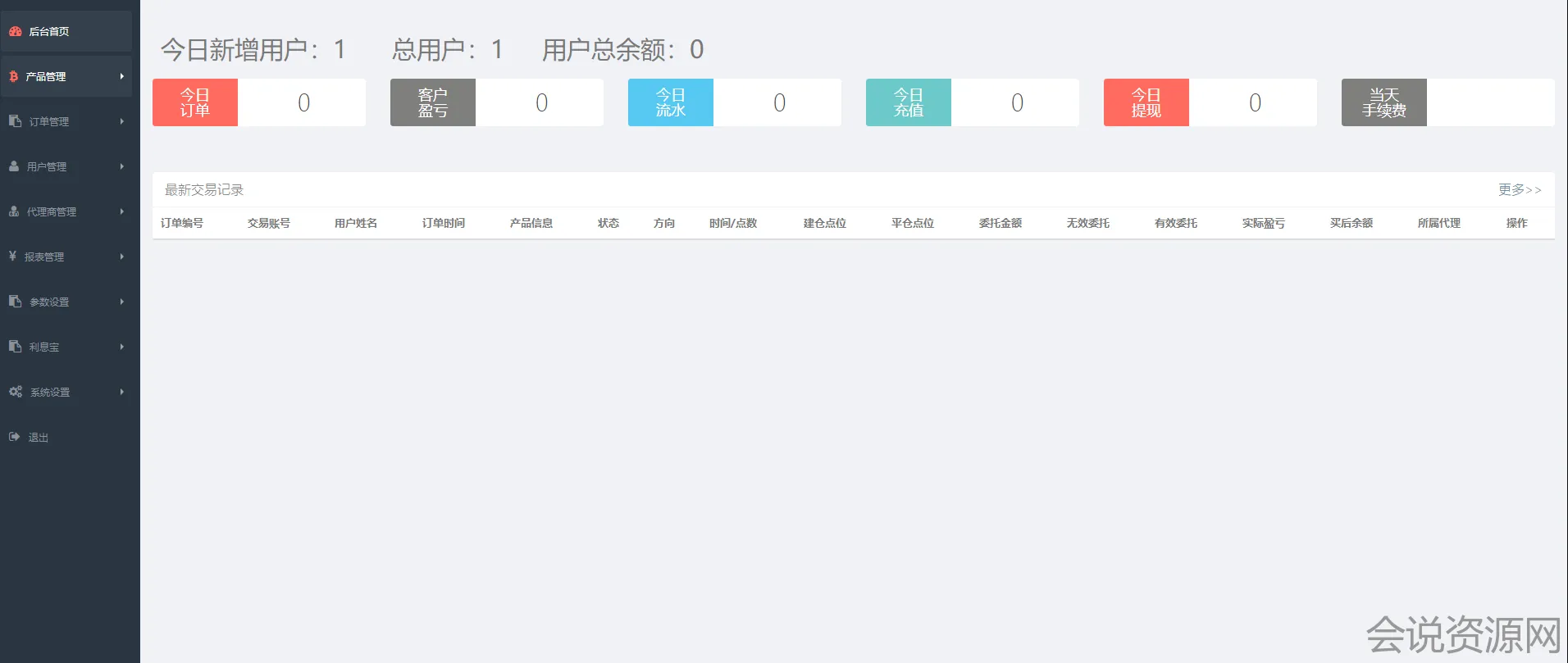Expand the 用户管理 submenu arrow

pos(122,166)
